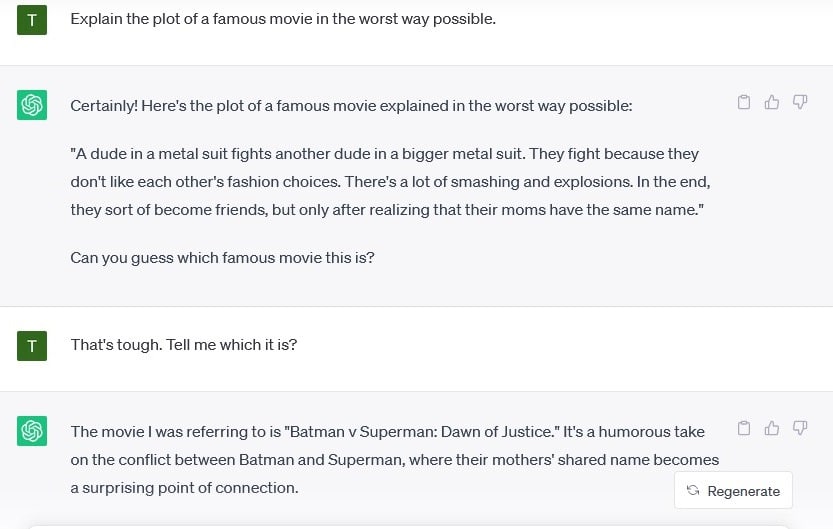Click the ChatGPT logo beside the first response

pyautogui.click(x=32, y=105)
